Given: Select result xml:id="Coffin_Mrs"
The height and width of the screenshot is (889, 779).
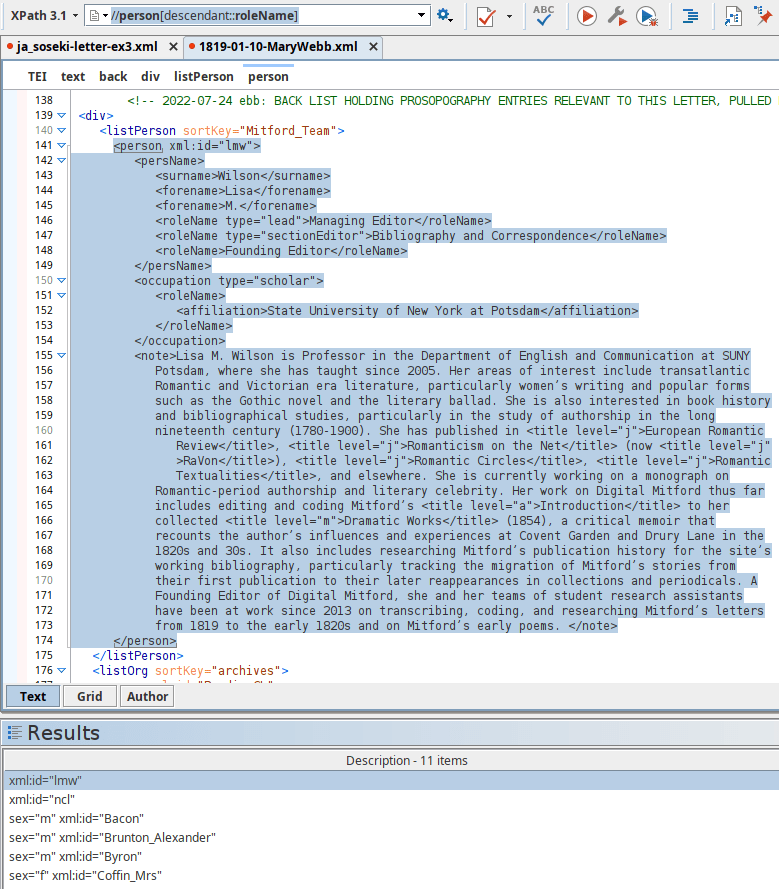Looking at the screenshot, I should pyautogui.click(x=391, y=875).
